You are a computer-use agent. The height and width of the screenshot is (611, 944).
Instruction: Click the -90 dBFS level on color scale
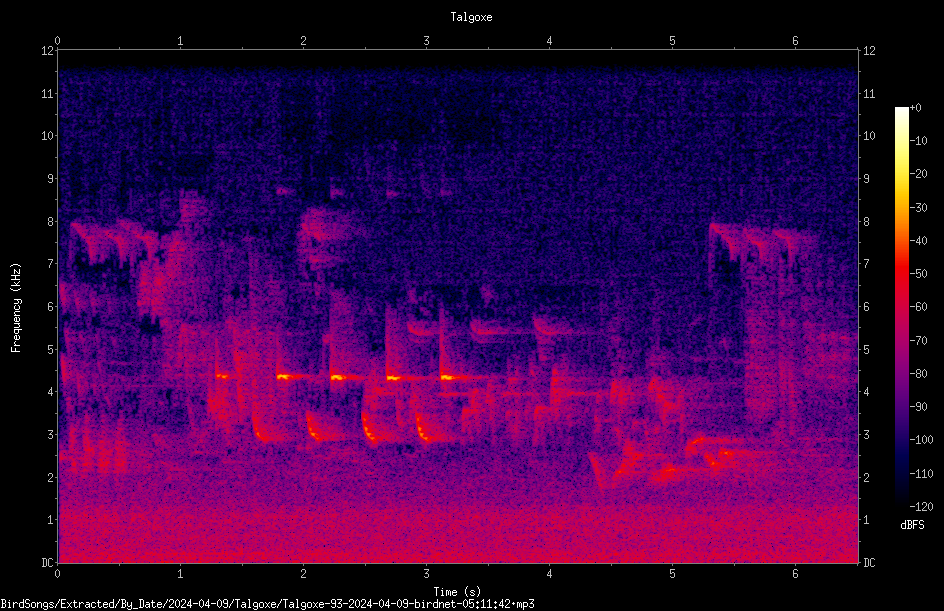click(x=919, y=407)
